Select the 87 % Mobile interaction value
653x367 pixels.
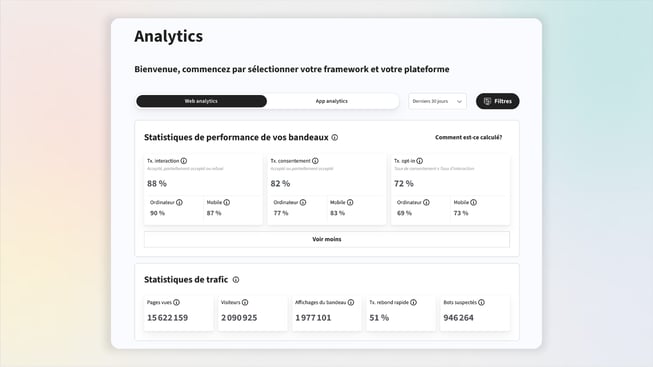pos(214,213)
